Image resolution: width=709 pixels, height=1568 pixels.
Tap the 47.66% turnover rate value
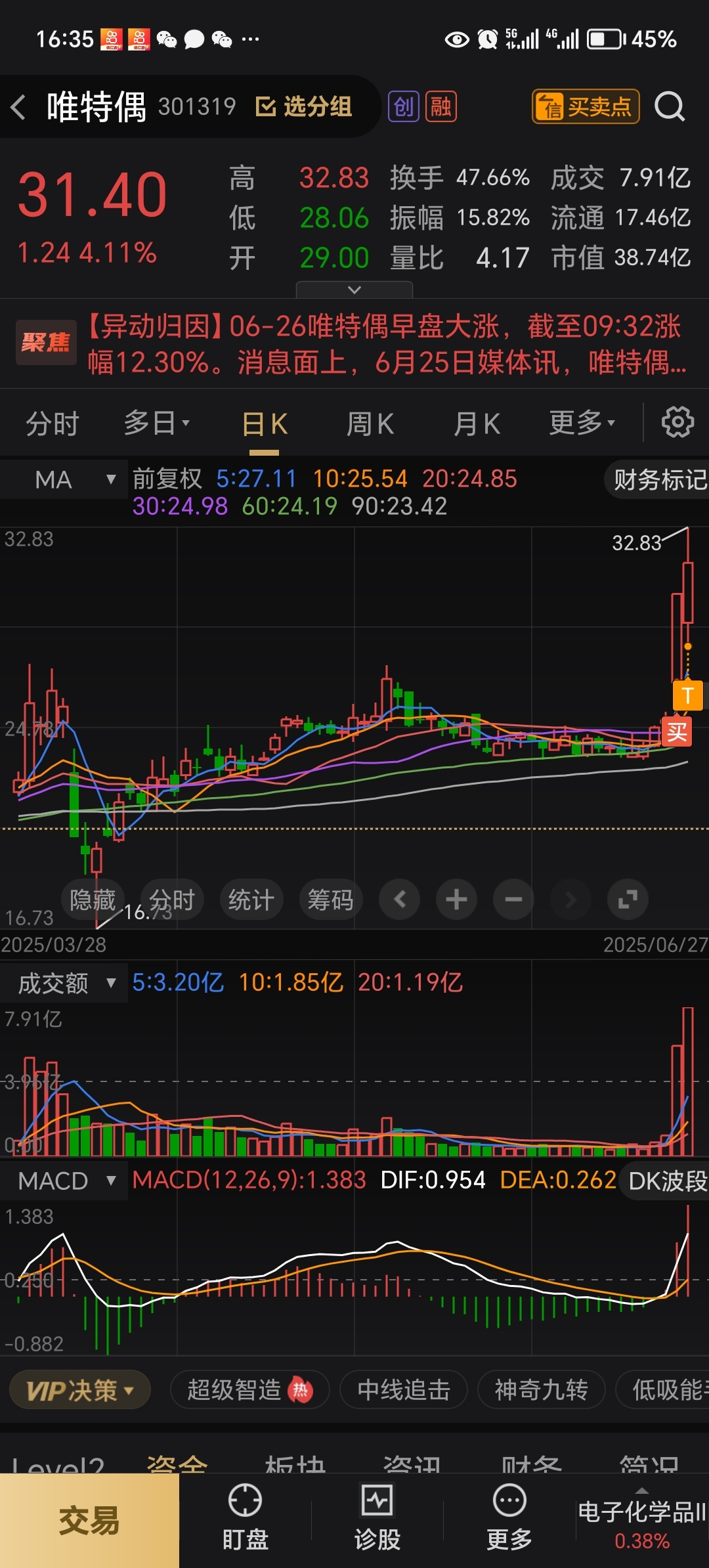493,178
